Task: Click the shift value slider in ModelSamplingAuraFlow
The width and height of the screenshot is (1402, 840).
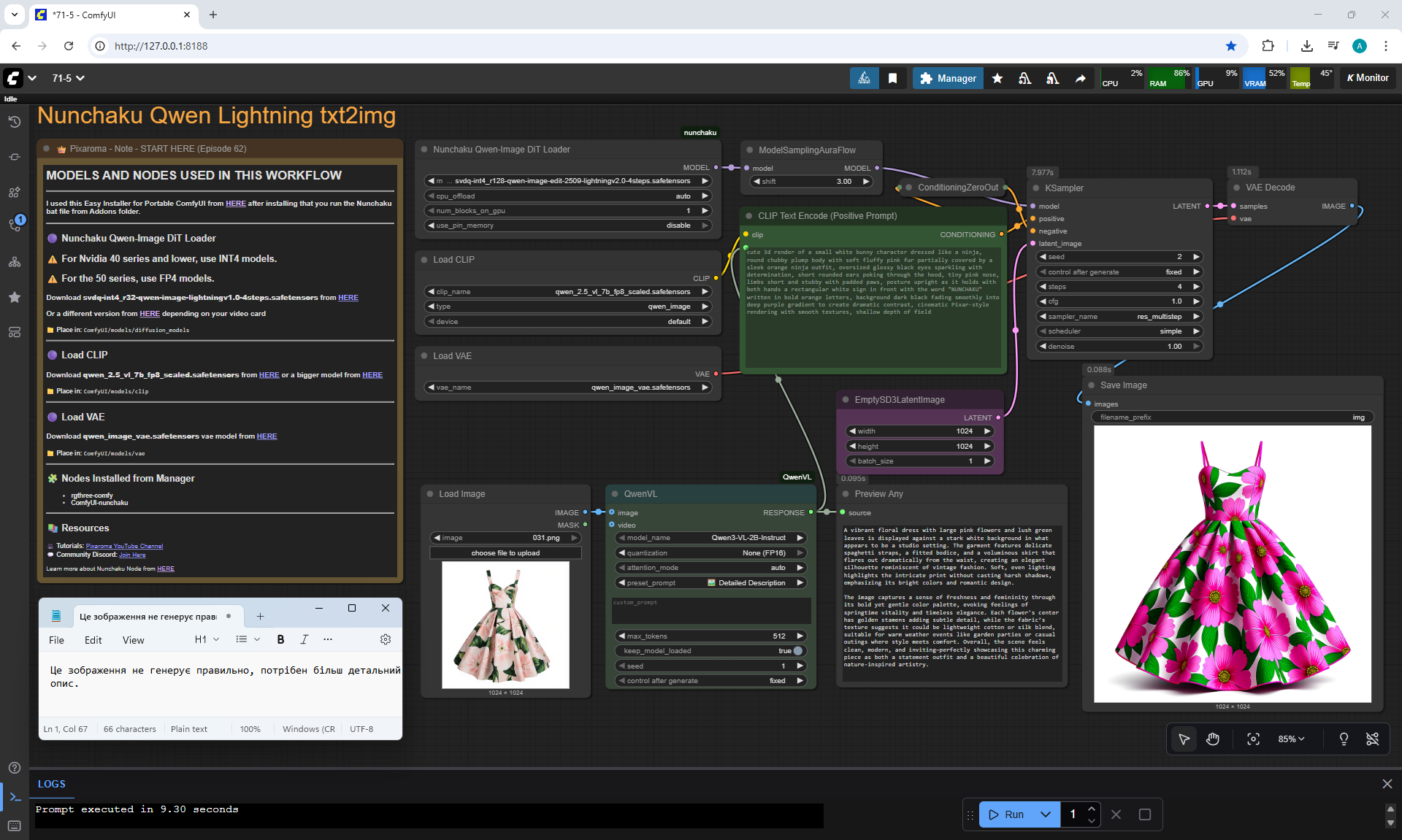Action: pos(811,182)
